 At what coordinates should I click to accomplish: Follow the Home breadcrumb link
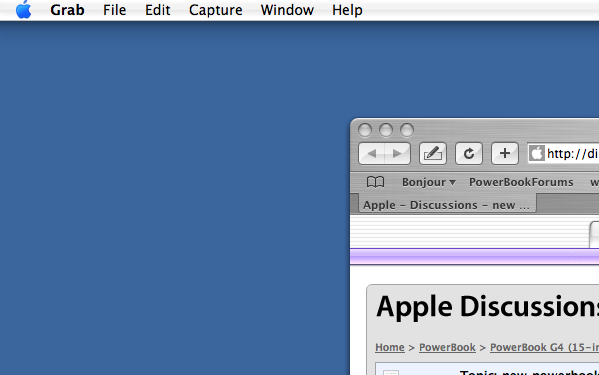point(390,347)
